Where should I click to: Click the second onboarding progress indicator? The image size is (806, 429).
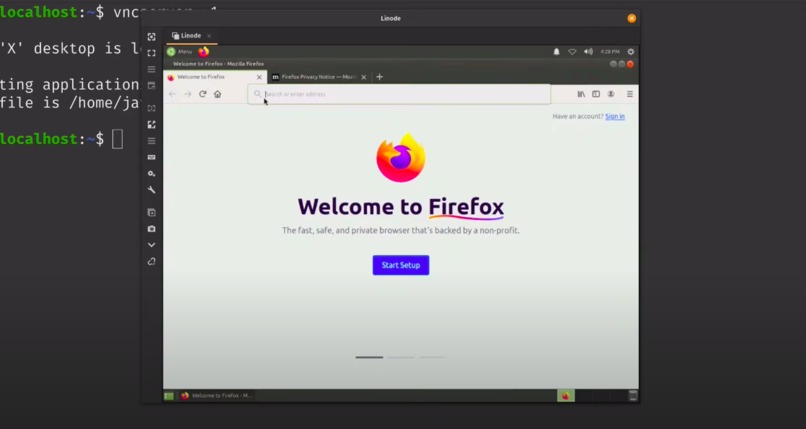[x=401, y=357]
